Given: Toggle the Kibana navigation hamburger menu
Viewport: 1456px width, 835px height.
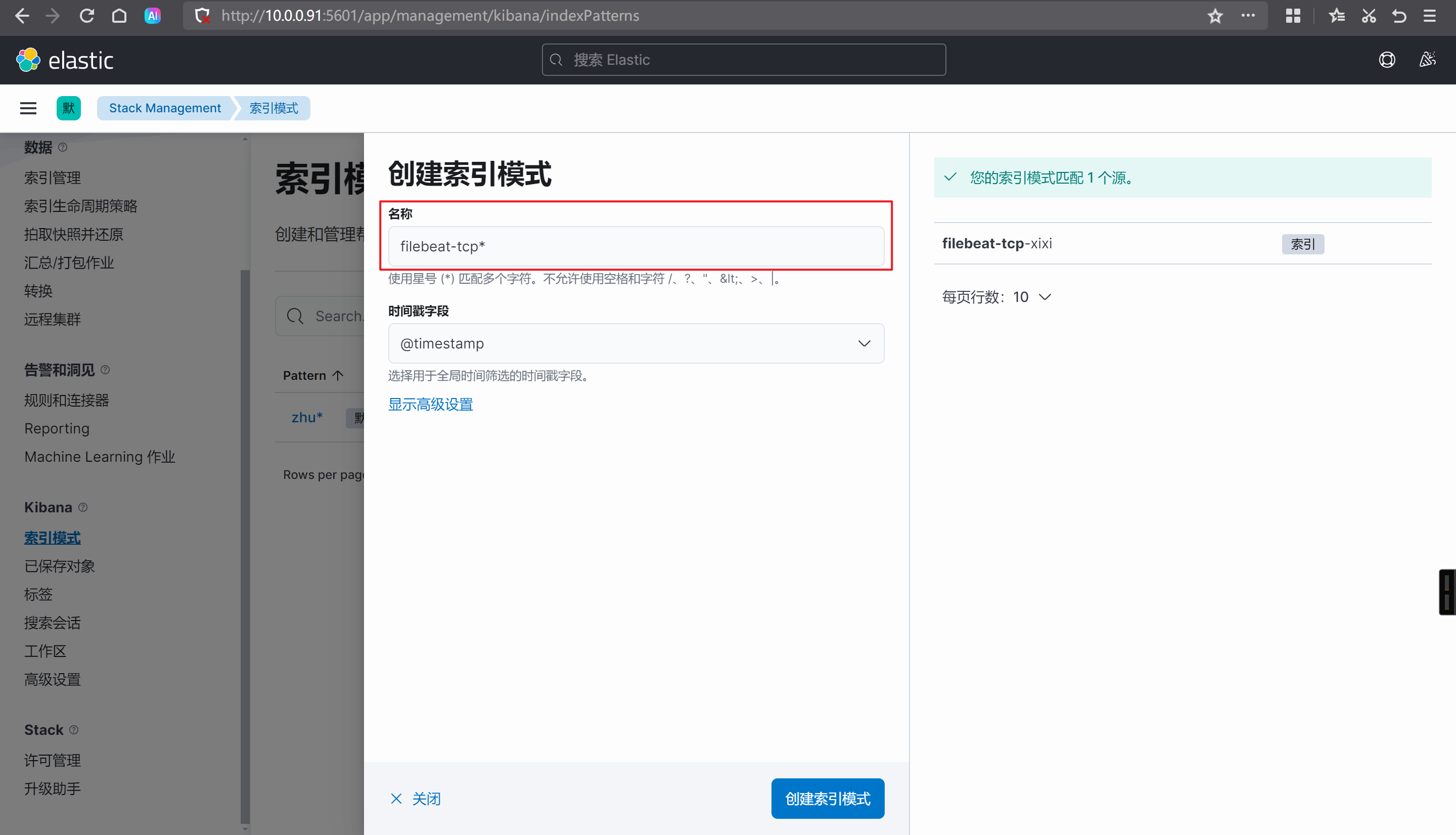Looking at the screenshot, I should click(x=28, y=108).
